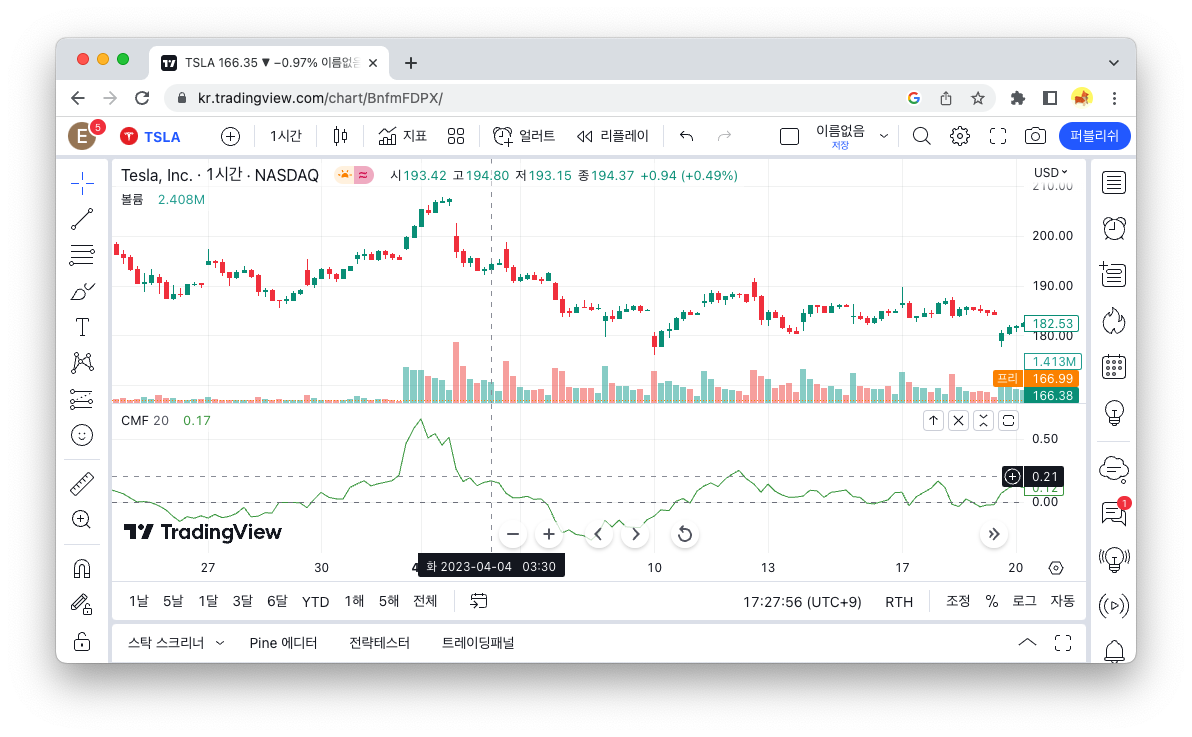Zoom in chart with plus button
This screenshot has width=1192, height=737.
tap(549, 535)
